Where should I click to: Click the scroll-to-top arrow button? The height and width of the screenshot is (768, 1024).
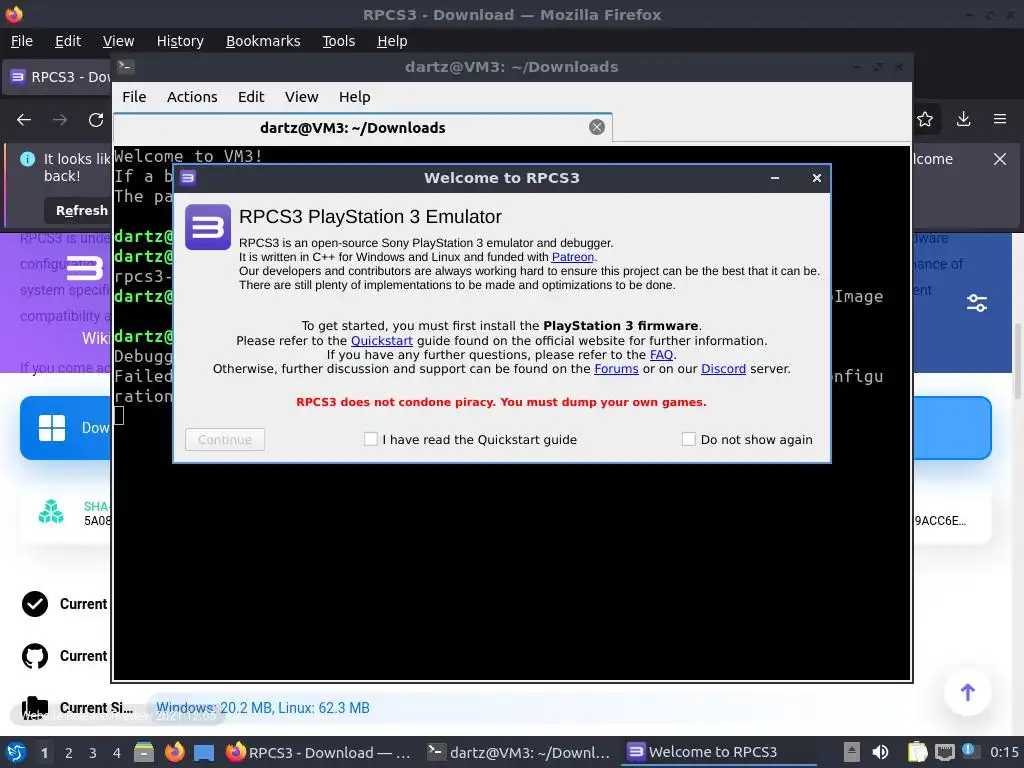(x=967, y=692)
